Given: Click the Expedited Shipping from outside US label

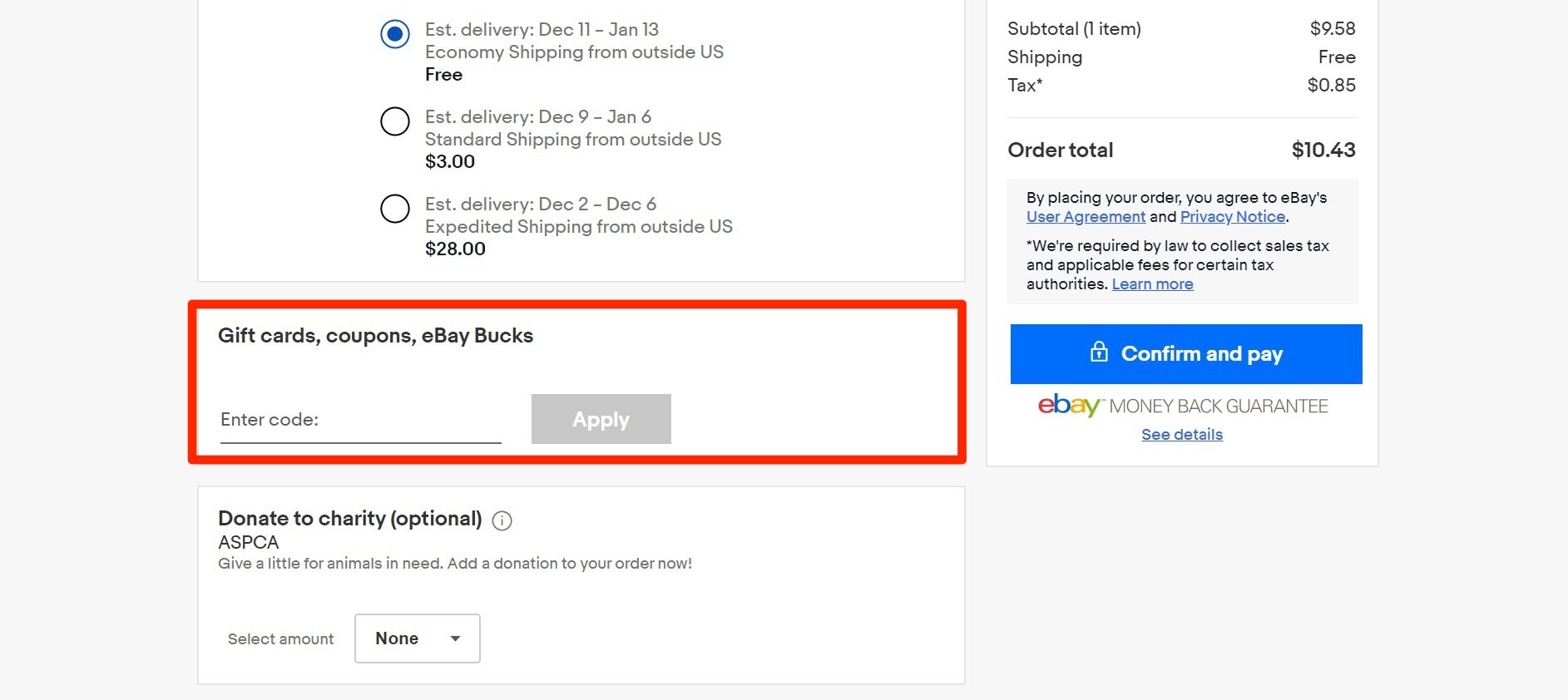Looking at the screenshot, I should point(579,227).
